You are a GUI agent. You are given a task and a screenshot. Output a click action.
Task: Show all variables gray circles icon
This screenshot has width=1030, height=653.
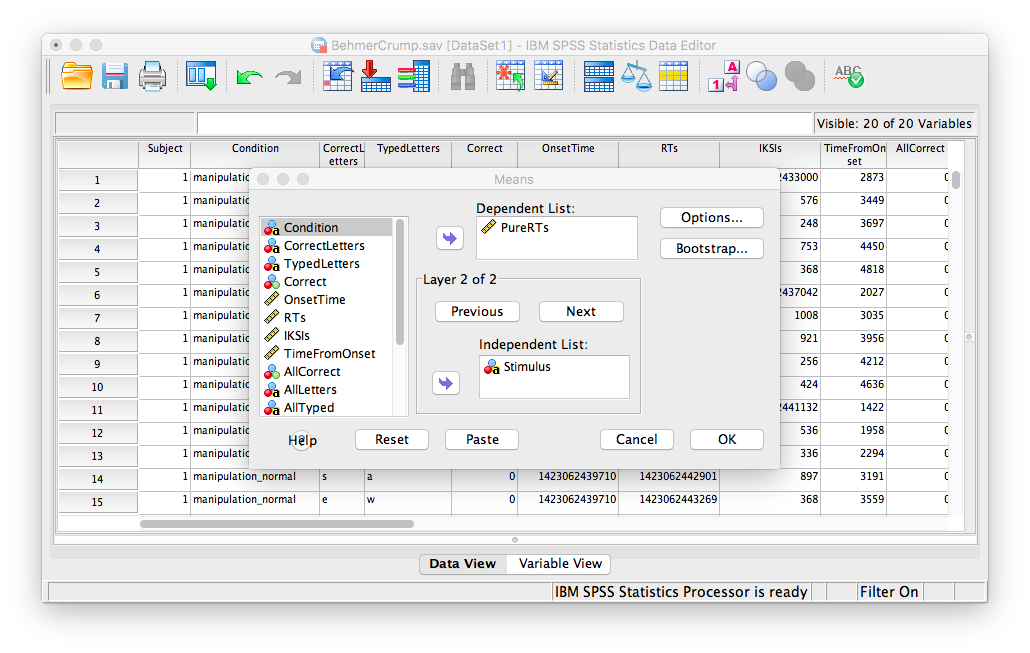[799, 76]
